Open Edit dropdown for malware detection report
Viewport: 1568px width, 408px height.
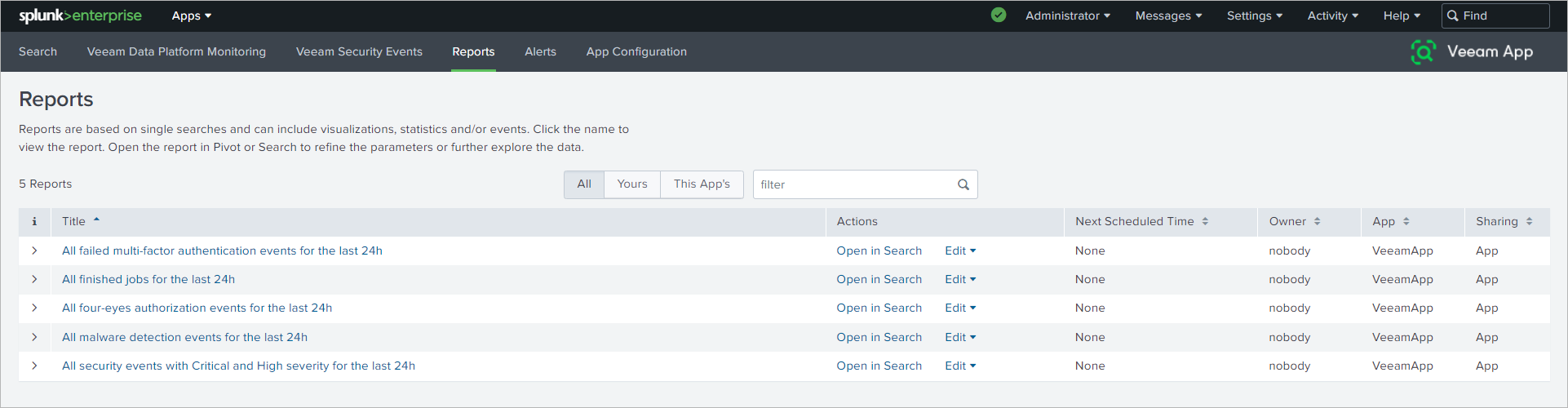point(960,337)
